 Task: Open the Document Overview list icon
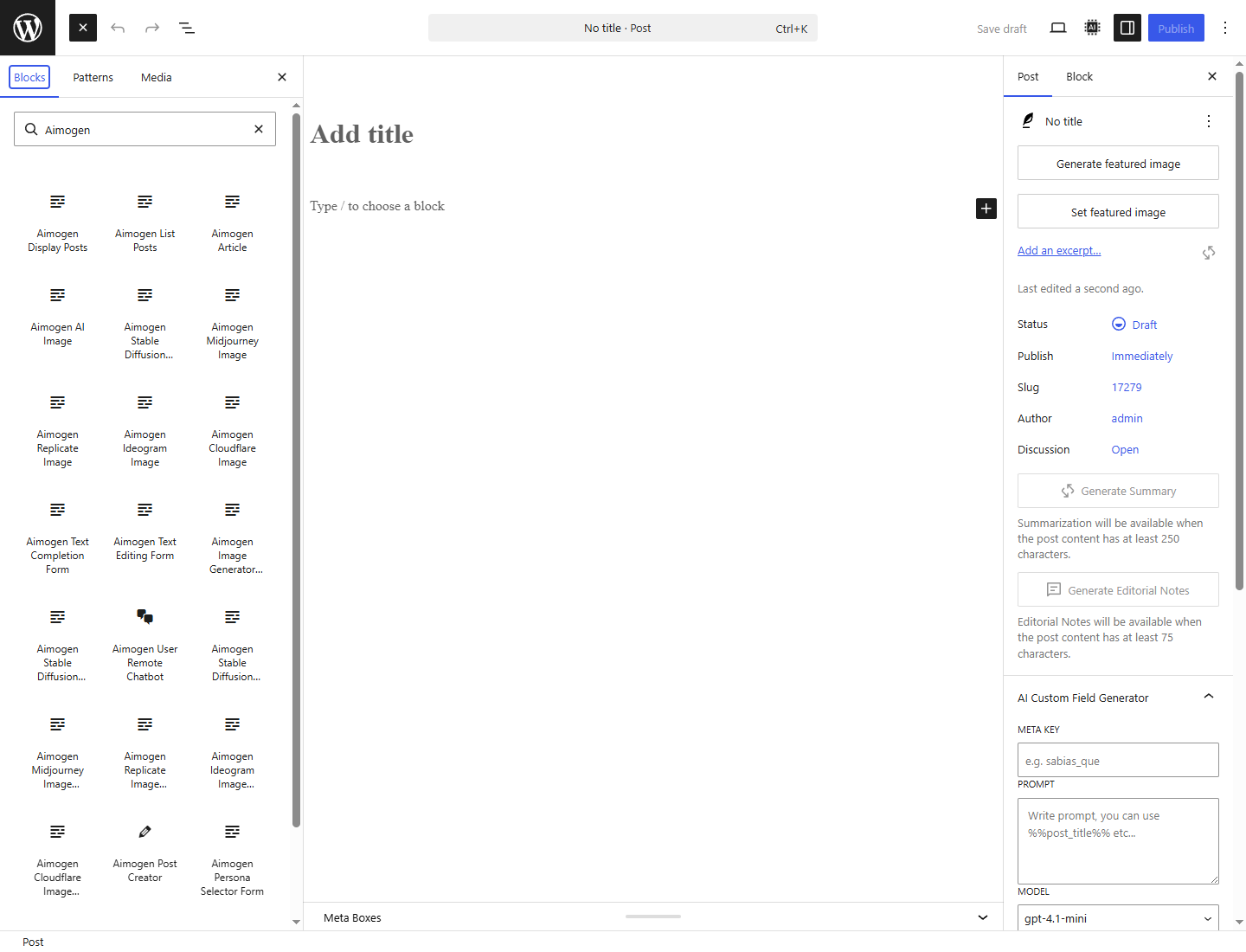187,28
